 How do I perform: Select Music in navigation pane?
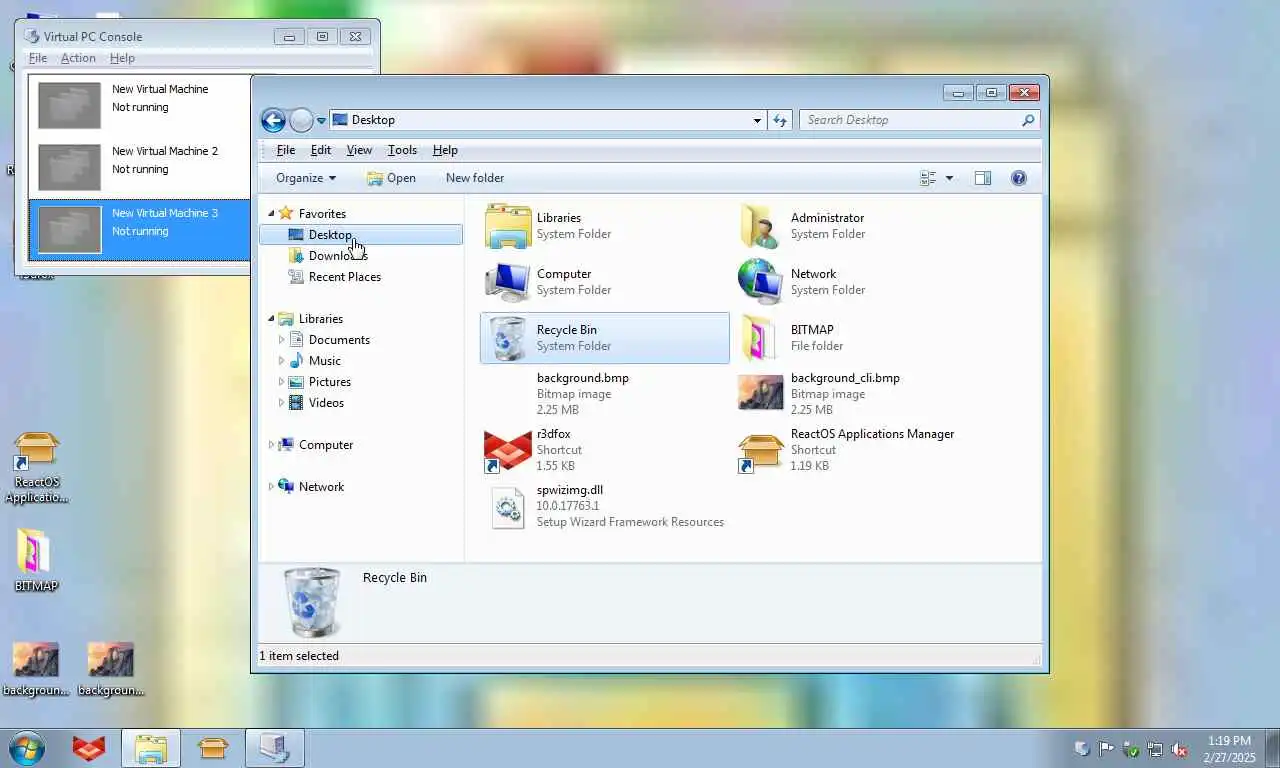pyautogui.click(x=324, y=361)
